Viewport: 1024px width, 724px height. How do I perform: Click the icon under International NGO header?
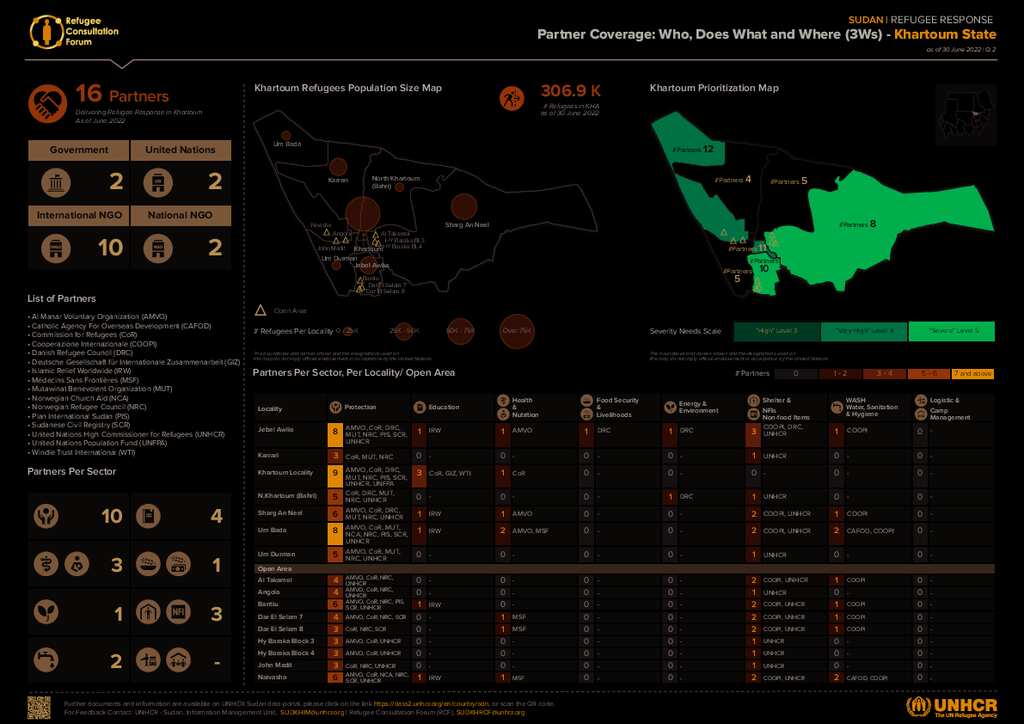(56, 248)
